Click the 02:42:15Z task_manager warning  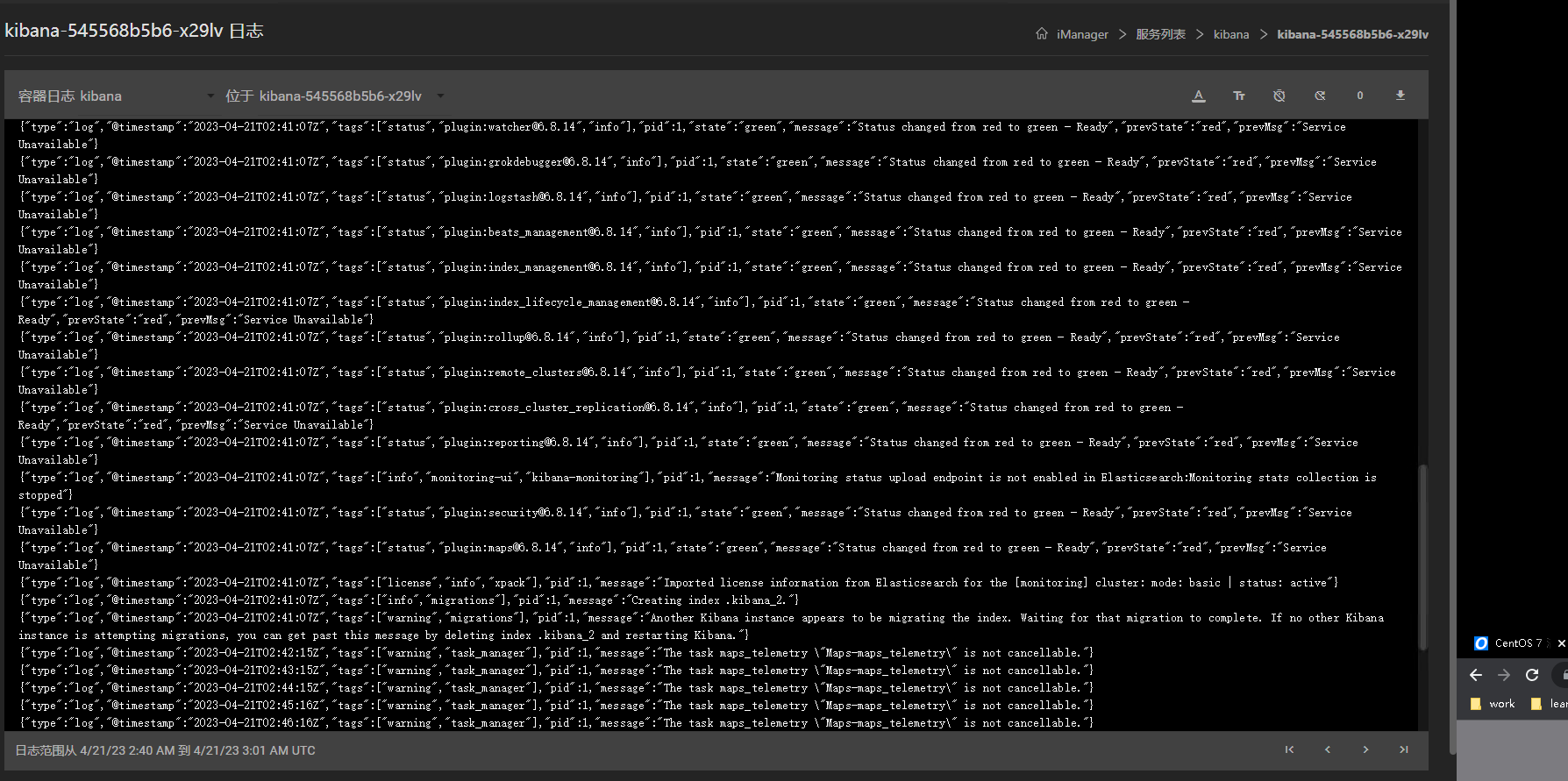click(556, 652)
